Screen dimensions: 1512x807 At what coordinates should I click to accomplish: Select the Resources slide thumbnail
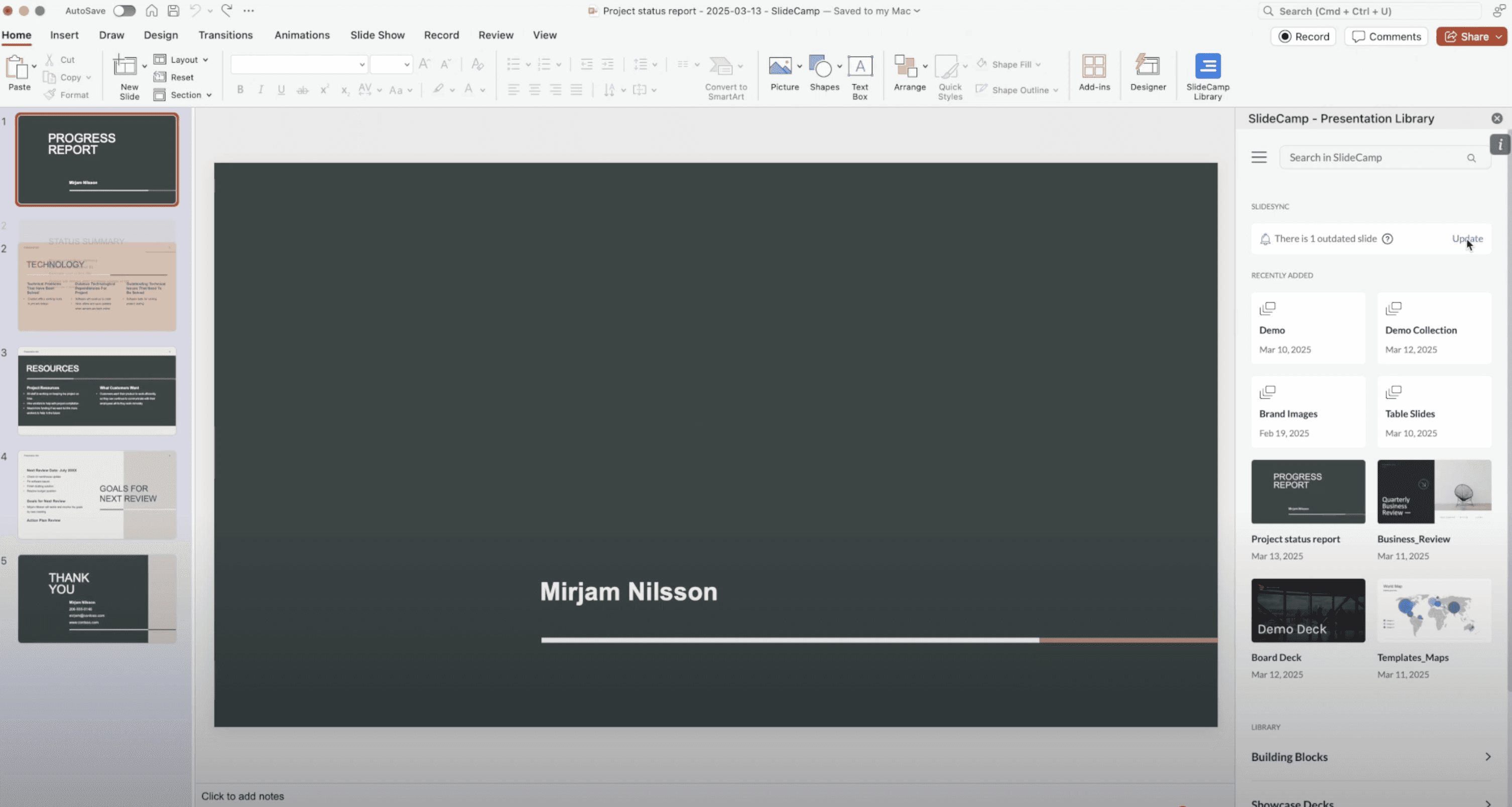[x=97, y=390]
